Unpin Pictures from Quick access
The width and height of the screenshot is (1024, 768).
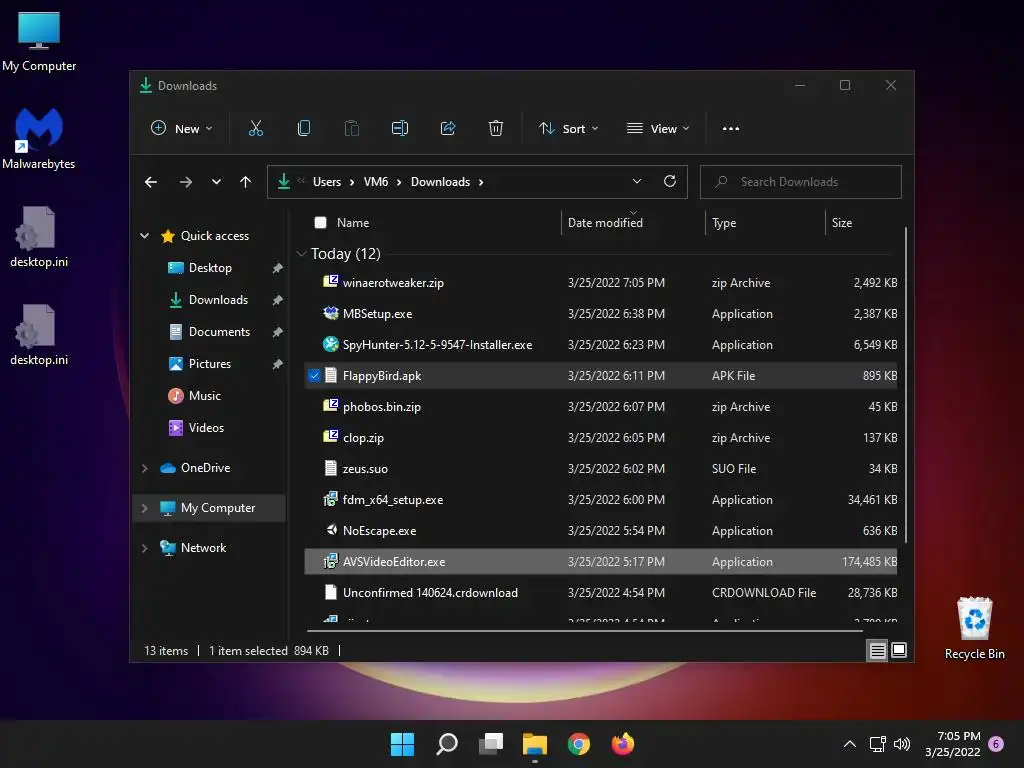[278, 364]
